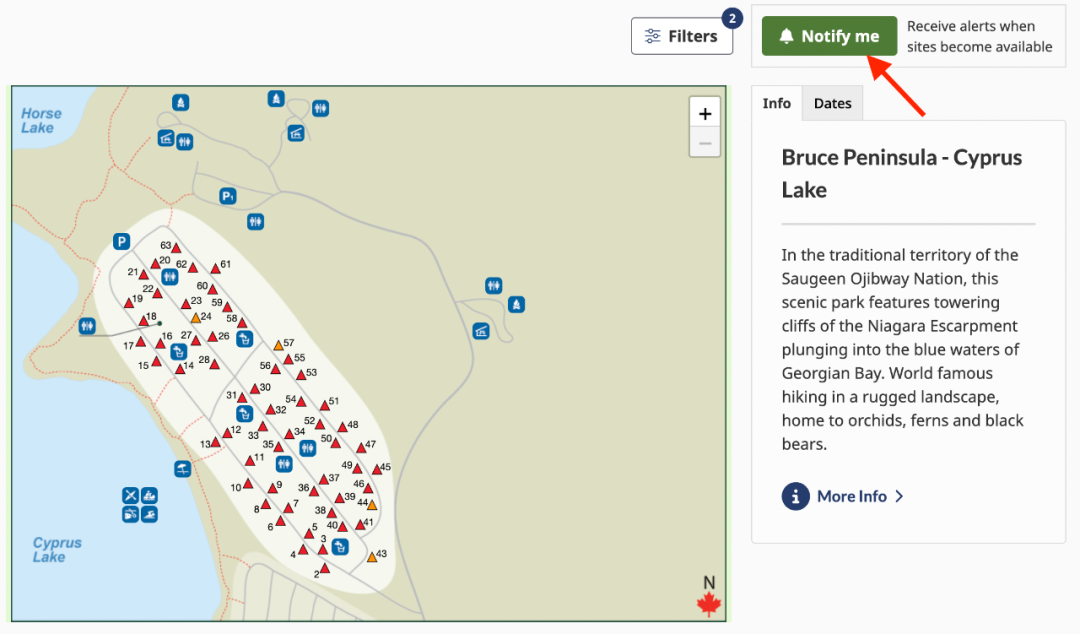Click the washroom icon west of site 18
The width and height of the screenshot is (1080, 634).
(x=87, y=326)
